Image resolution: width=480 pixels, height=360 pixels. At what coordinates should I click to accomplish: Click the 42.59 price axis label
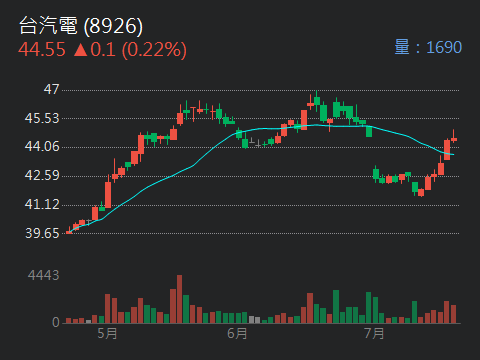pos(42,175)
